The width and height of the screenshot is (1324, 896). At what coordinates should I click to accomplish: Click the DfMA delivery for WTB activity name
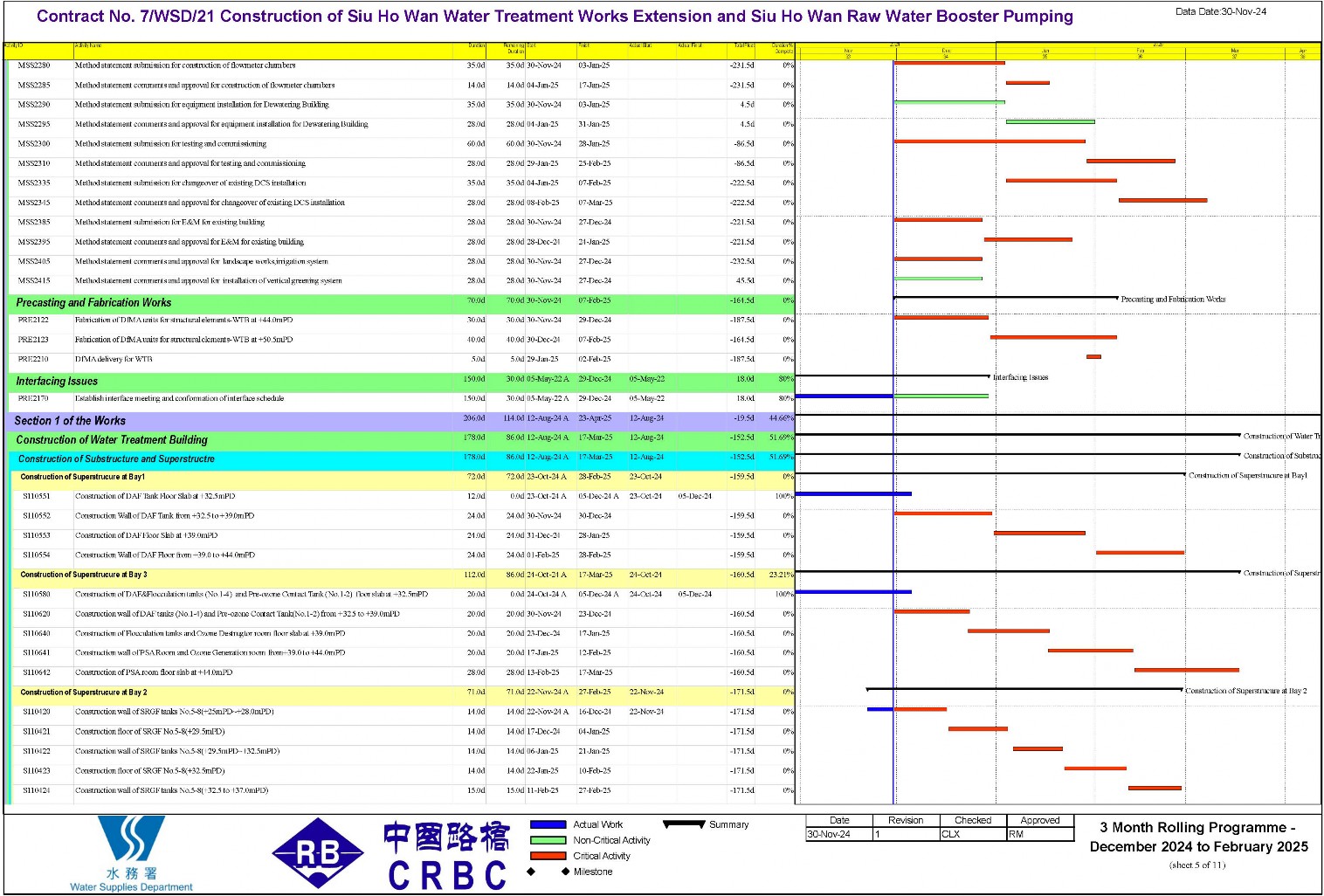pos(114,360)
